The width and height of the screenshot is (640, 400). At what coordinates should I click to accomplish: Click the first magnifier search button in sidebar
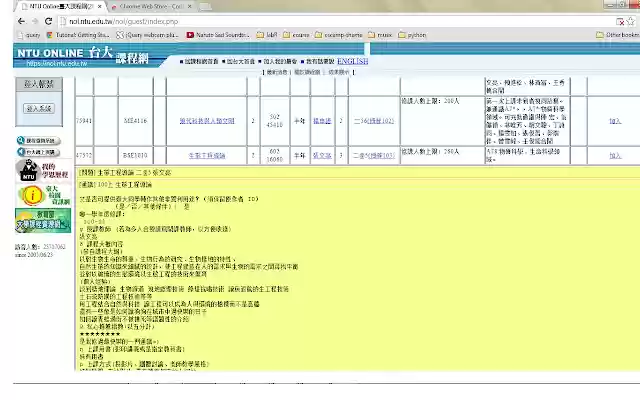(39, 141)
